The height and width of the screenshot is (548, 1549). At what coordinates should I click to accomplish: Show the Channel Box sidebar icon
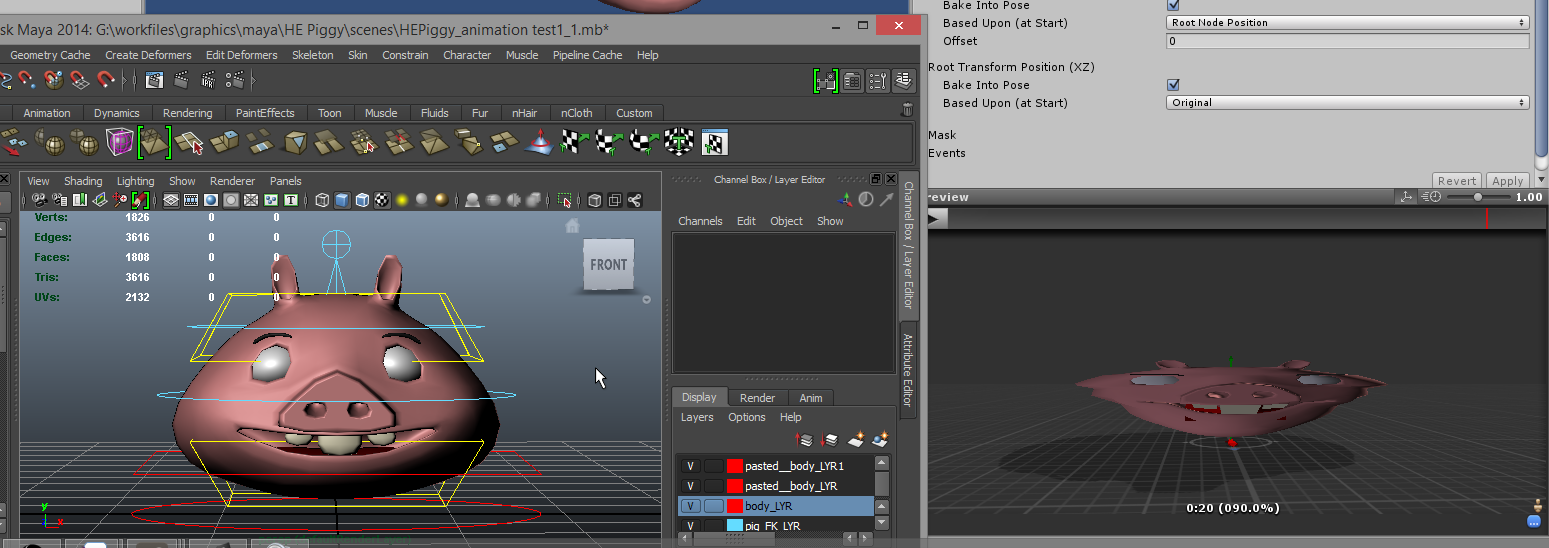(x=904, y=81)
